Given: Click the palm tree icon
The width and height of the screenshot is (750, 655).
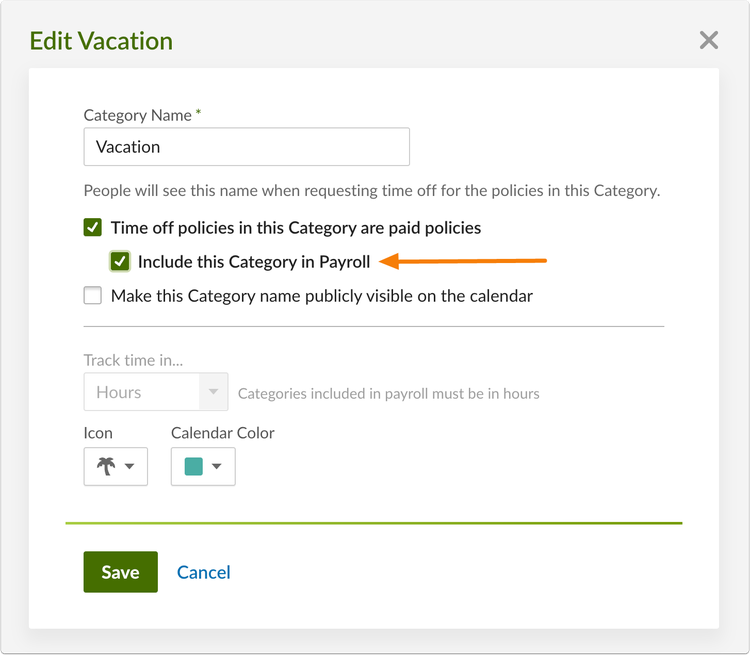Looking at the screenshot, I should [106, 466].
